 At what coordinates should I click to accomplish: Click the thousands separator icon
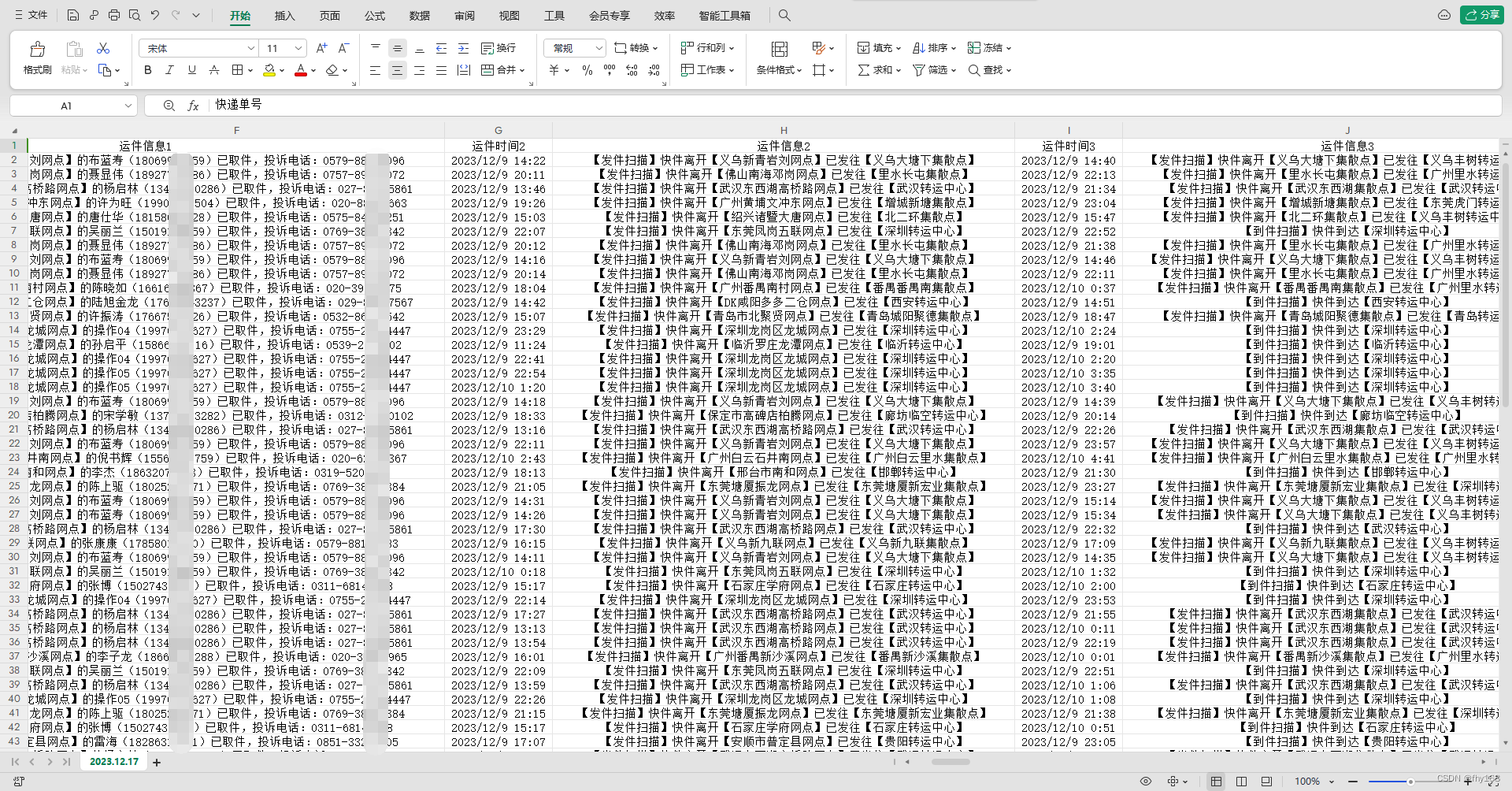pyautogui.click(x=609, y=70)
